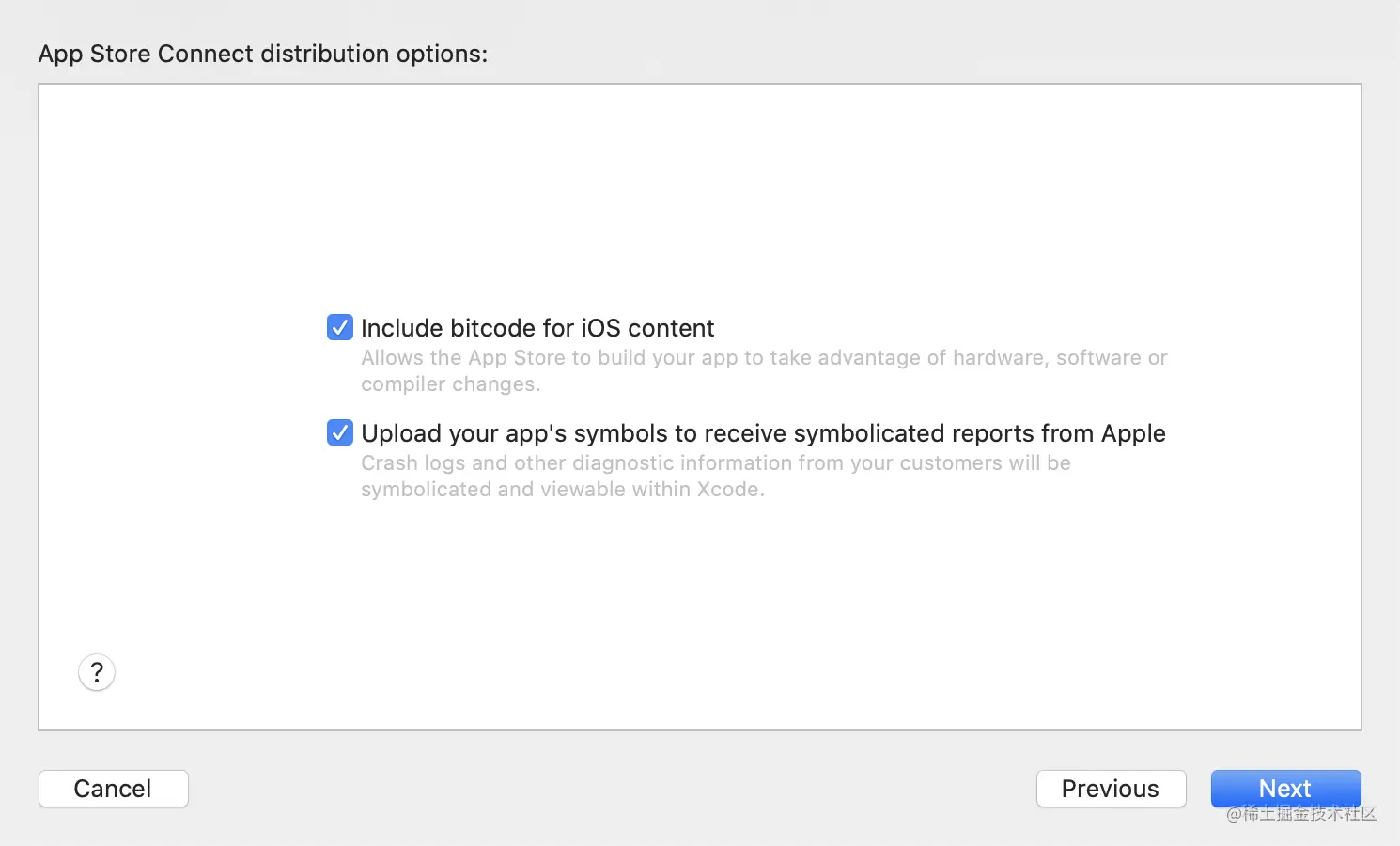Click the bitcode description starting with "Allows the App Store"
This screenshot has height=846, width=1400.
coord(763,358)
